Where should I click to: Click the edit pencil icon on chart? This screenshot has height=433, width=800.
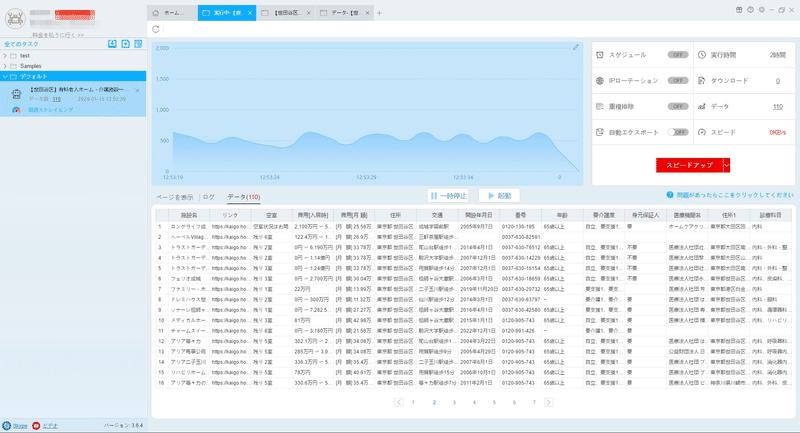click(576, 47)
